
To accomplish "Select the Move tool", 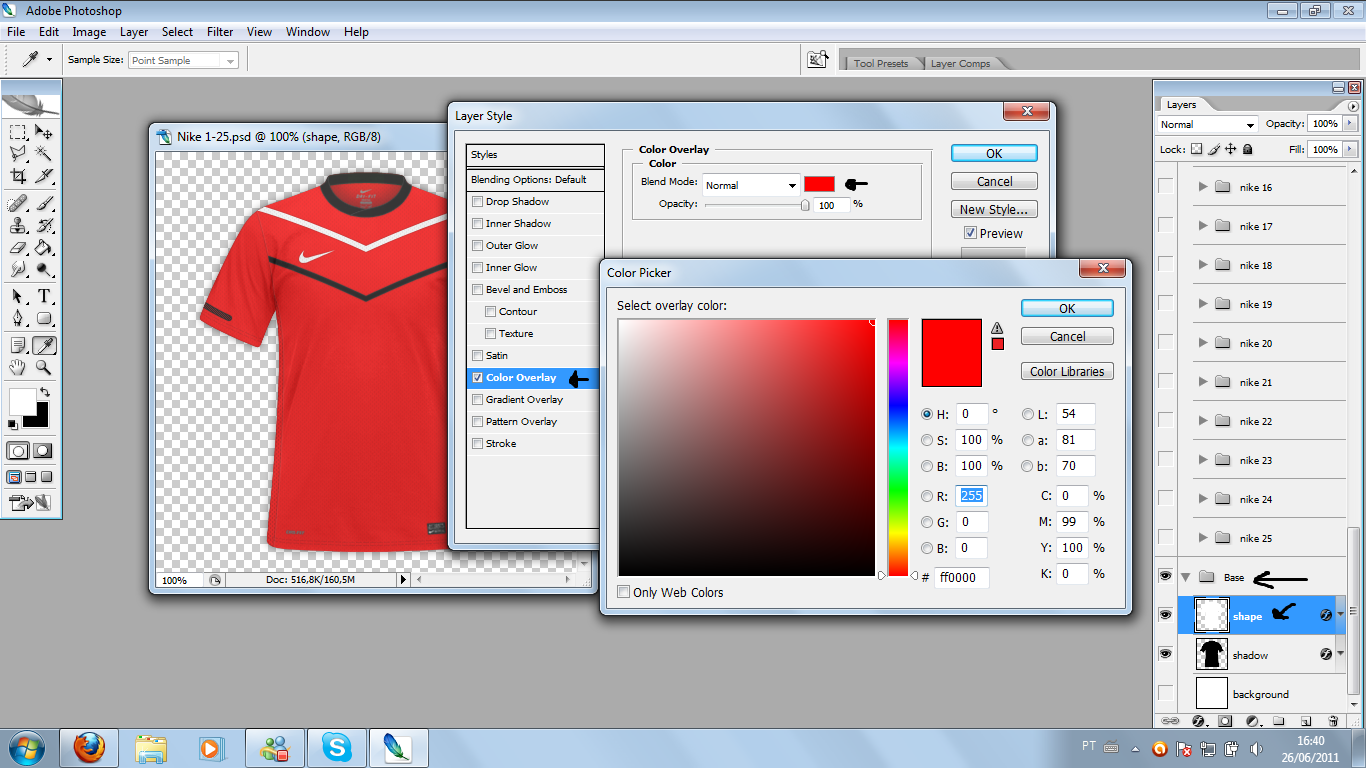I will [44, 132].
